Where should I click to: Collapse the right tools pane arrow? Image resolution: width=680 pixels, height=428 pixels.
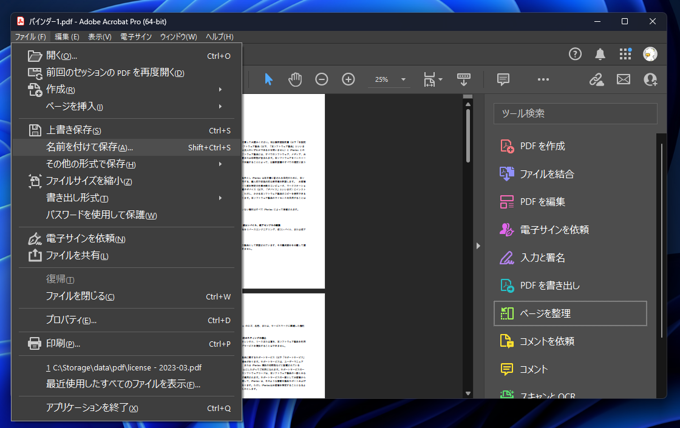pos(478,245)
